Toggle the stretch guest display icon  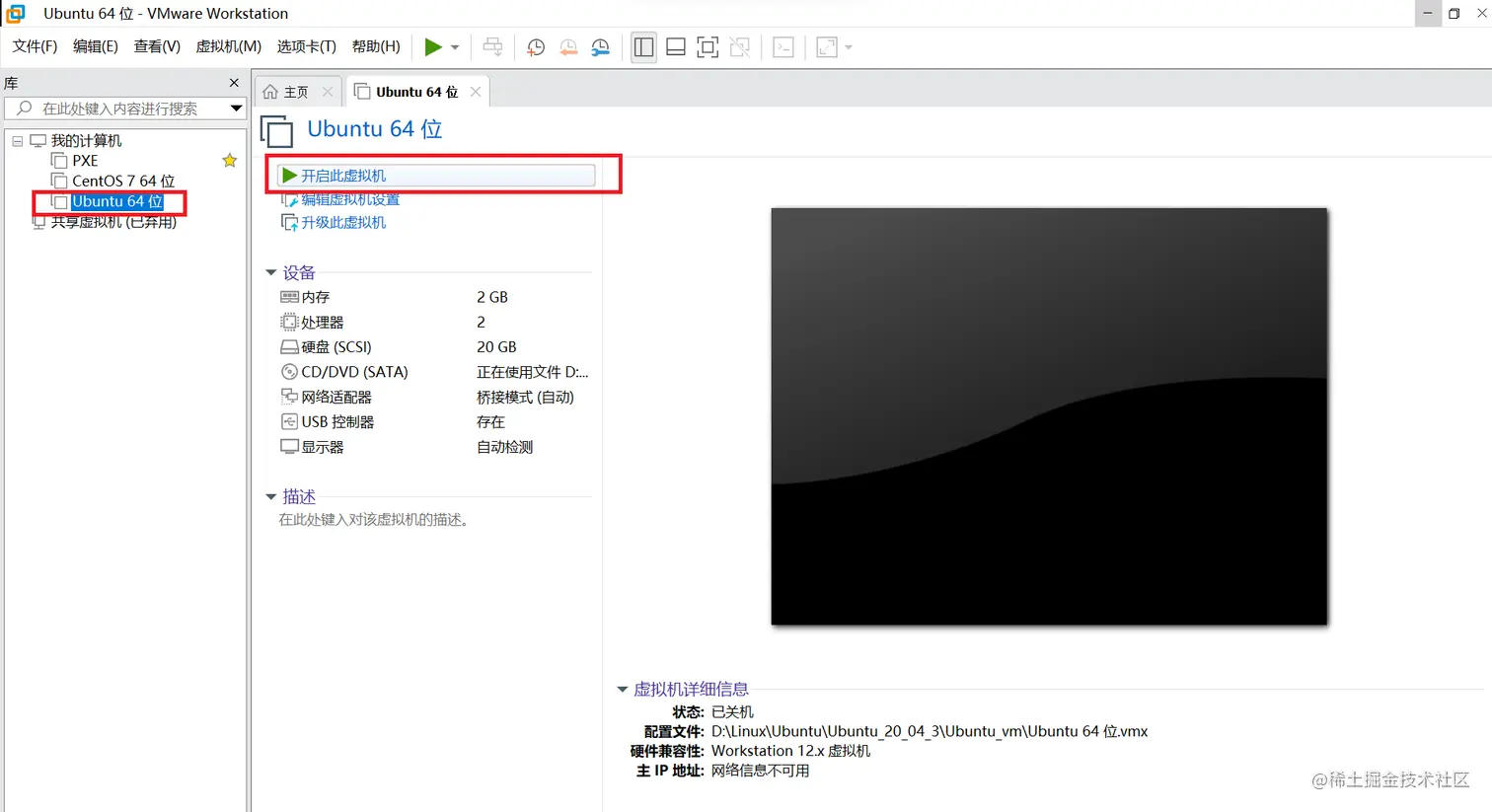click(x=827, y=46)
